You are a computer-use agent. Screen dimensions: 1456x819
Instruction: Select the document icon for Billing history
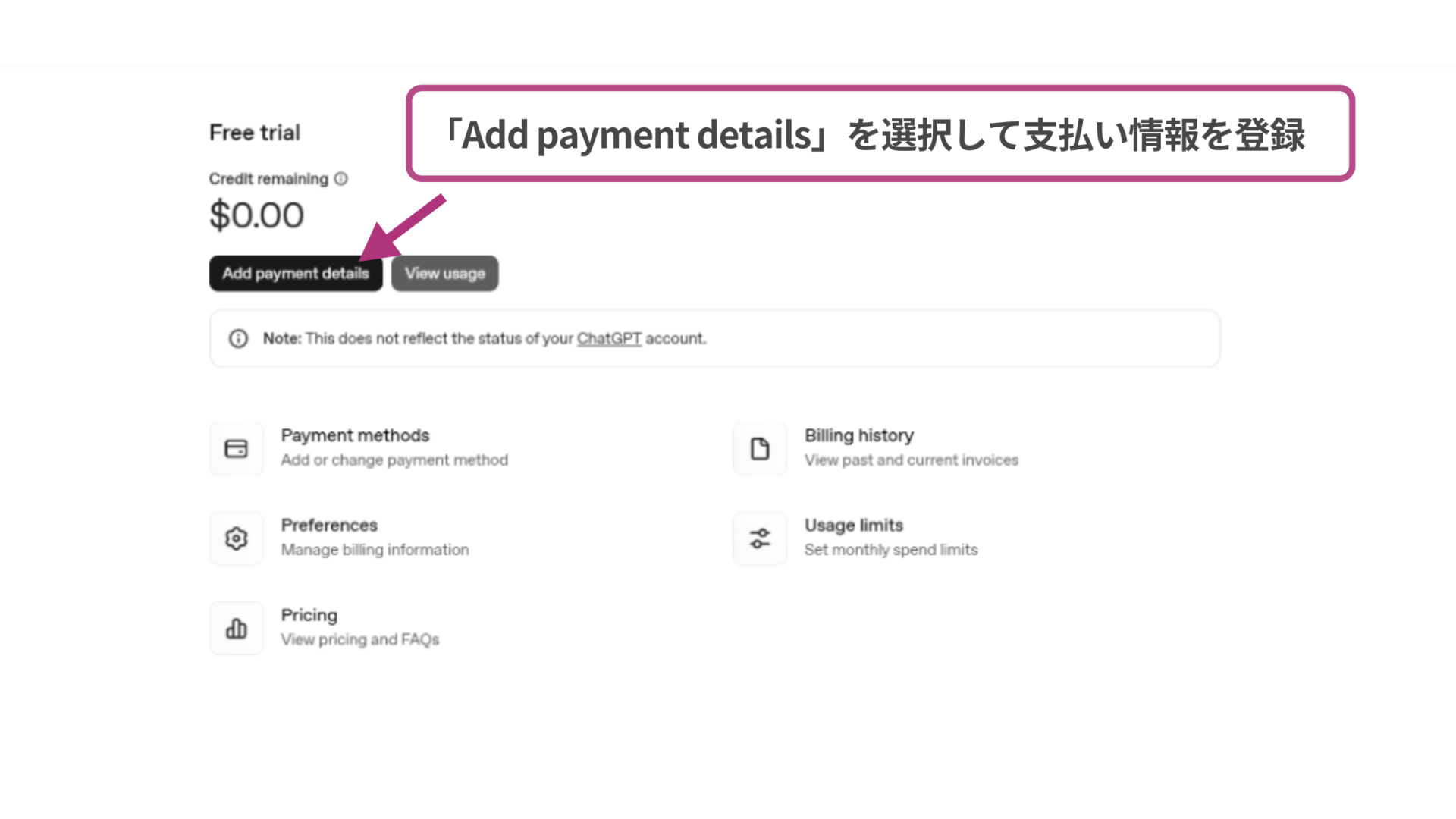(759, 448)
